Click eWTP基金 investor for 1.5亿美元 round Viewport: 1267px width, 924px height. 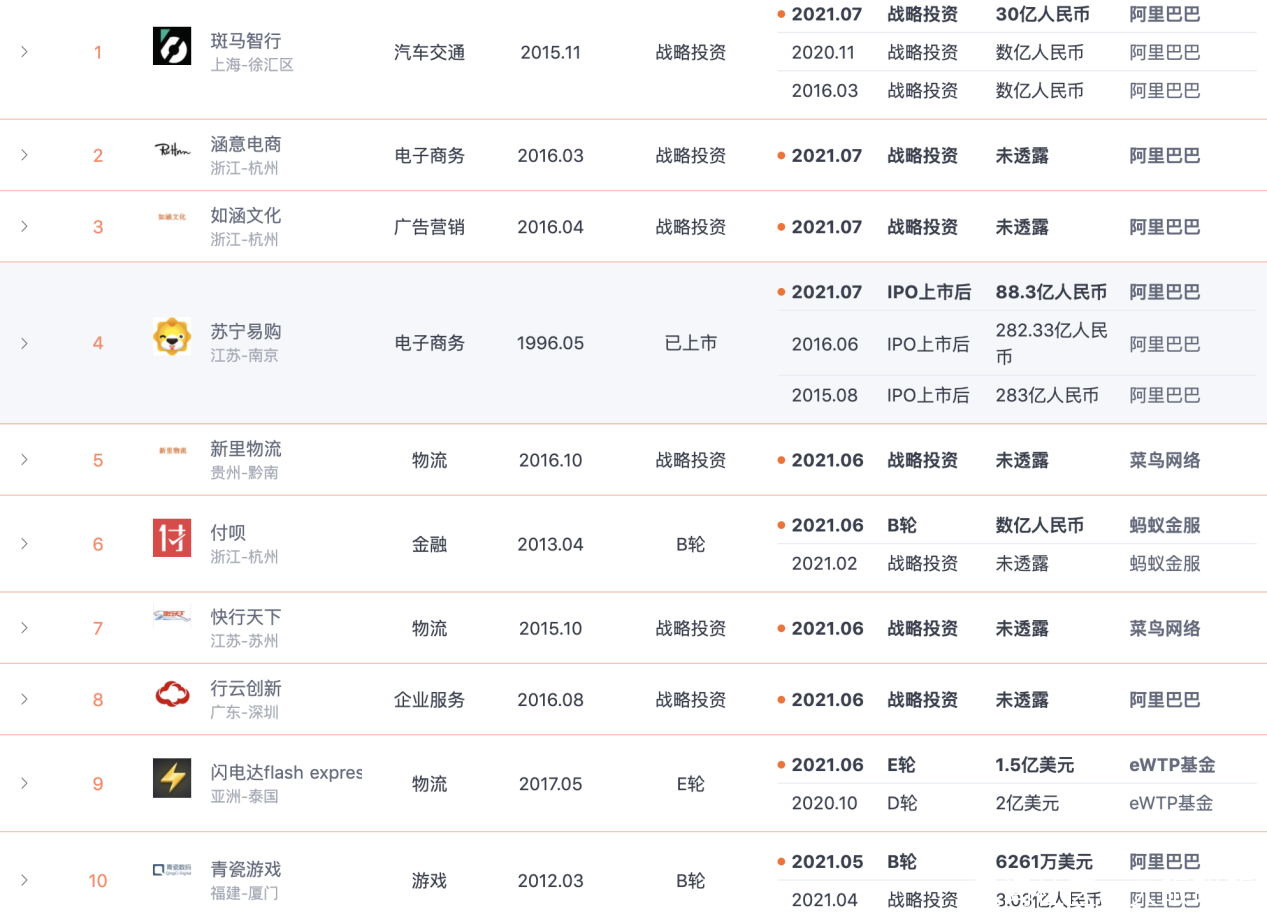(1172, 765)
